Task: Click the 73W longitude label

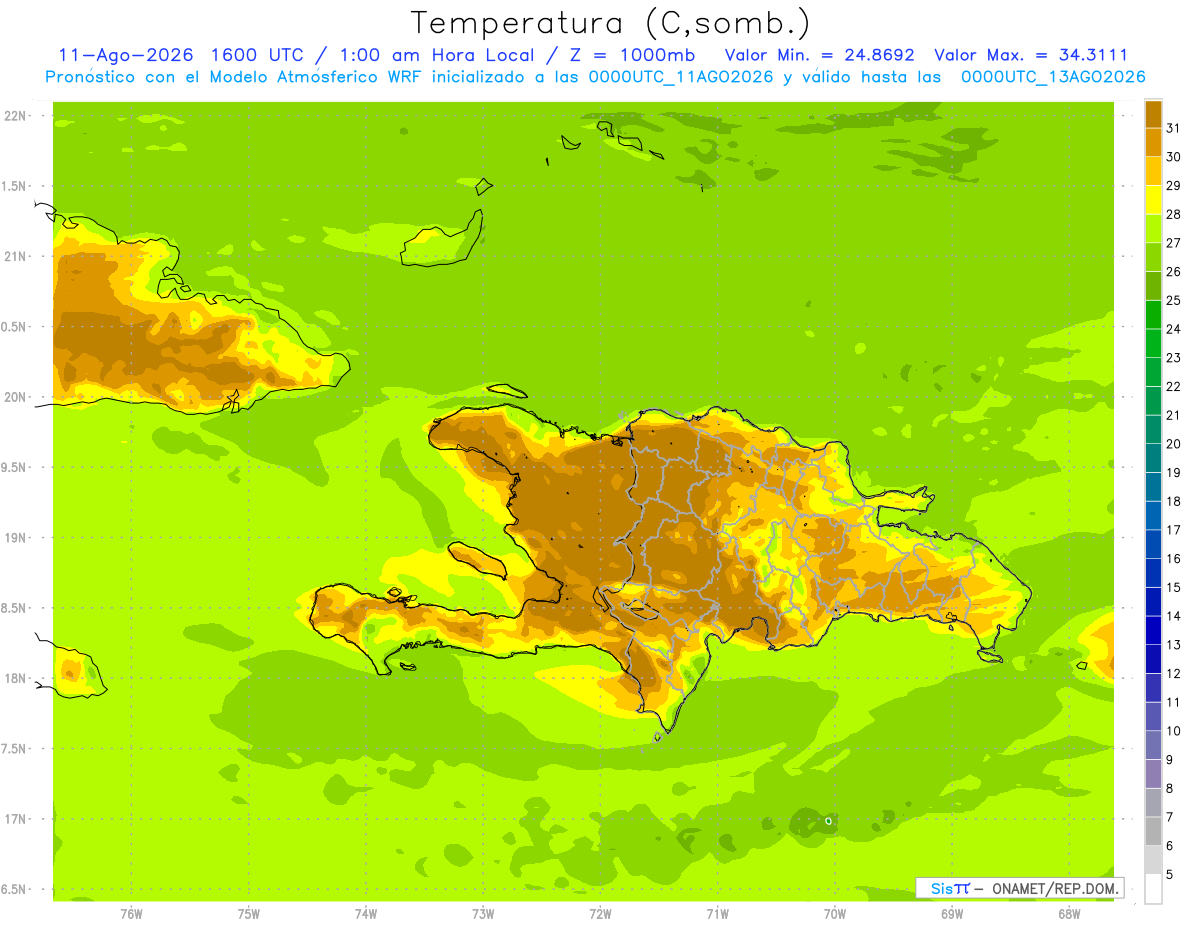Action: point(483,914)
